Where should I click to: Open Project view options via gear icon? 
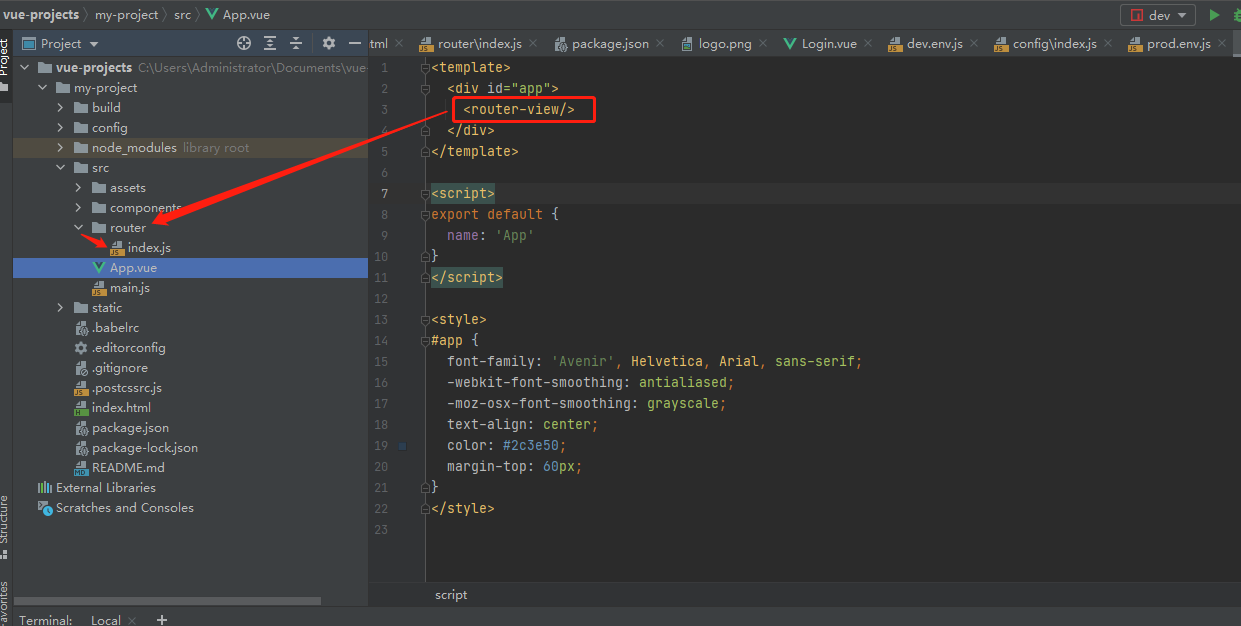(328, 42)
